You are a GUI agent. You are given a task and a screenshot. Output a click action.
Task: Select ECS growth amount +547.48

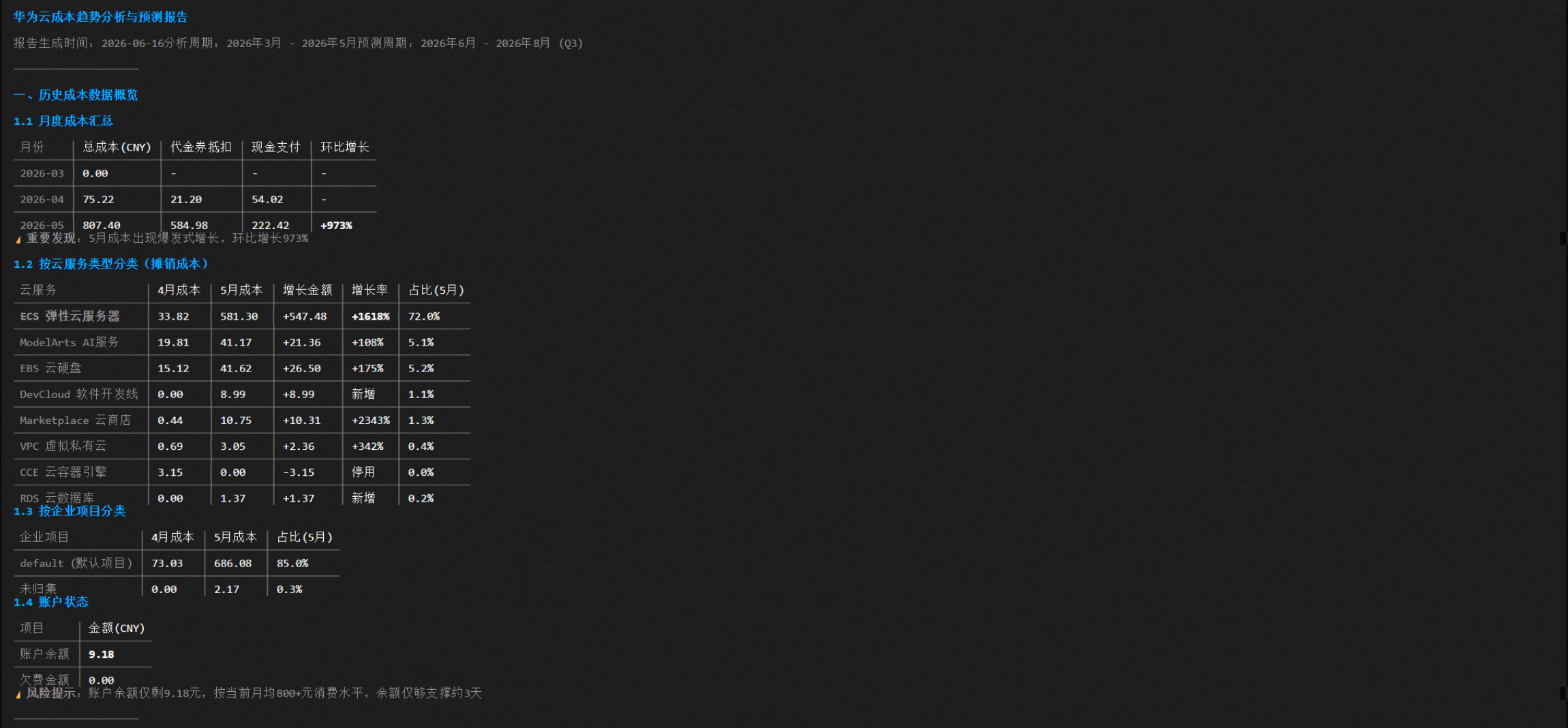click(x=305, y=316)
